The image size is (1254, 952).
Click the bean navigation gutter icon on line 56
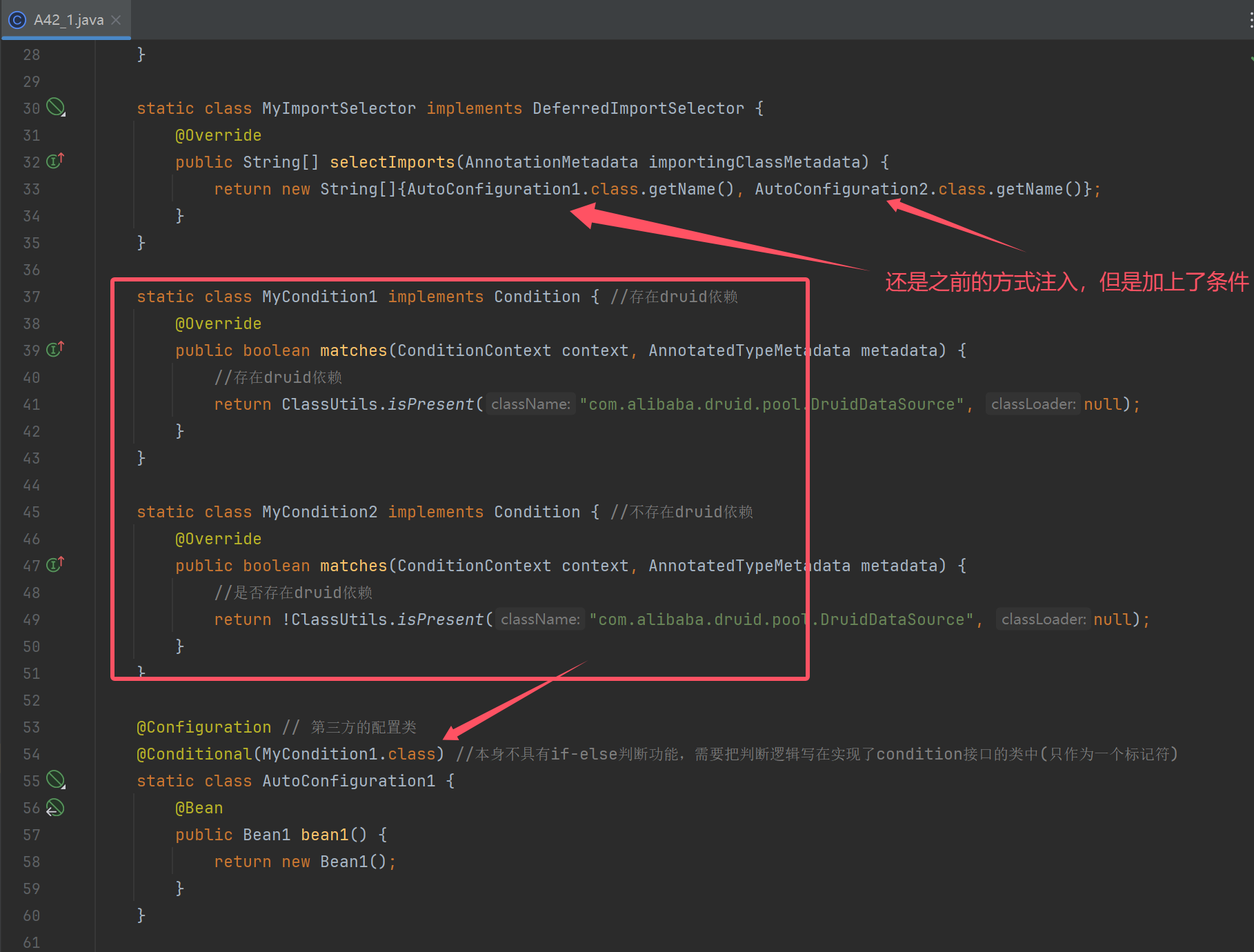(55, 807)
